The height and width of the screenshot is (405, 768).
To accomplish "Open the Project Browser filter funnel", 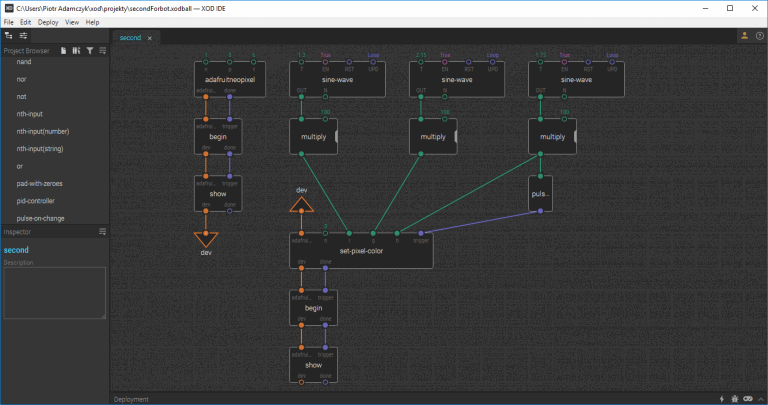I will click(x=89, y=49).
